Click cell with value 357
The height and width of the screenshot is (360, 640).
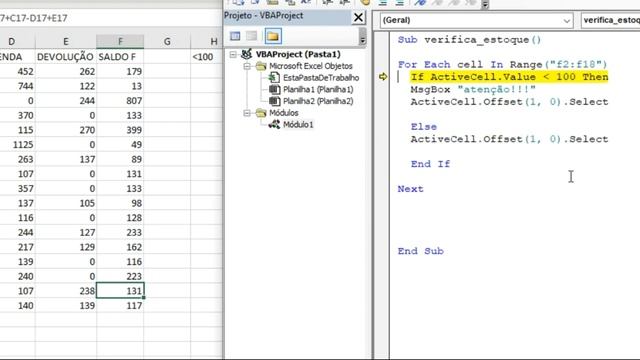(x=17, y=189)
